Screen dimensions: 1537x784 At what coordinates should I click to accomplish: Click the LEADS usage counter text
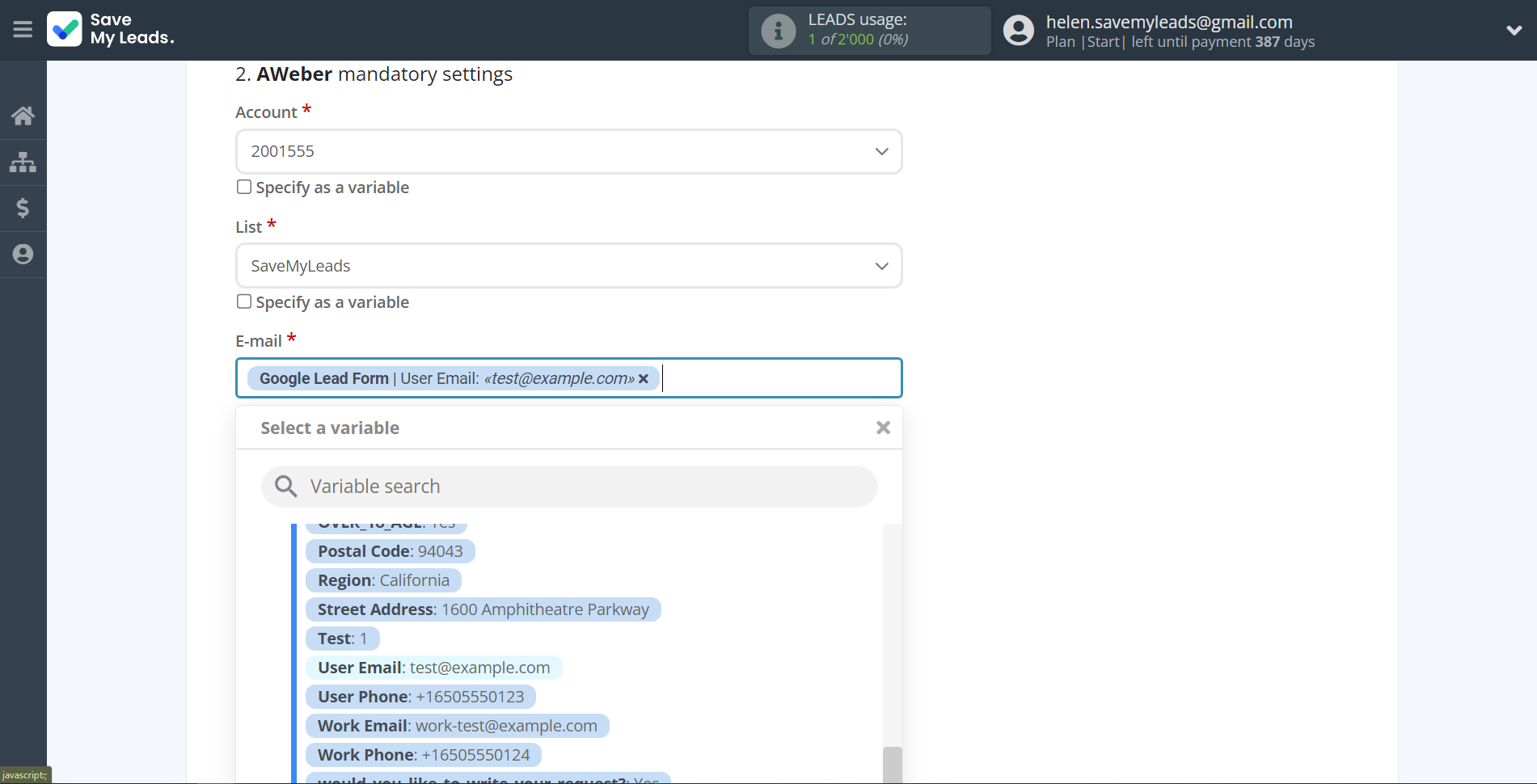[858, 40]
